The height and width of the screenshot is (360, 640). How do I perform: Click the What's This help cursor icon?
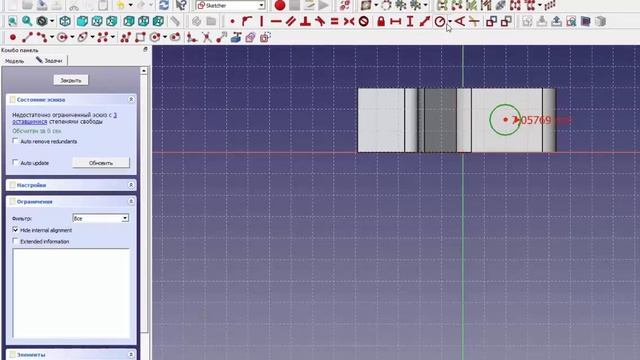(x=181, y=5)
